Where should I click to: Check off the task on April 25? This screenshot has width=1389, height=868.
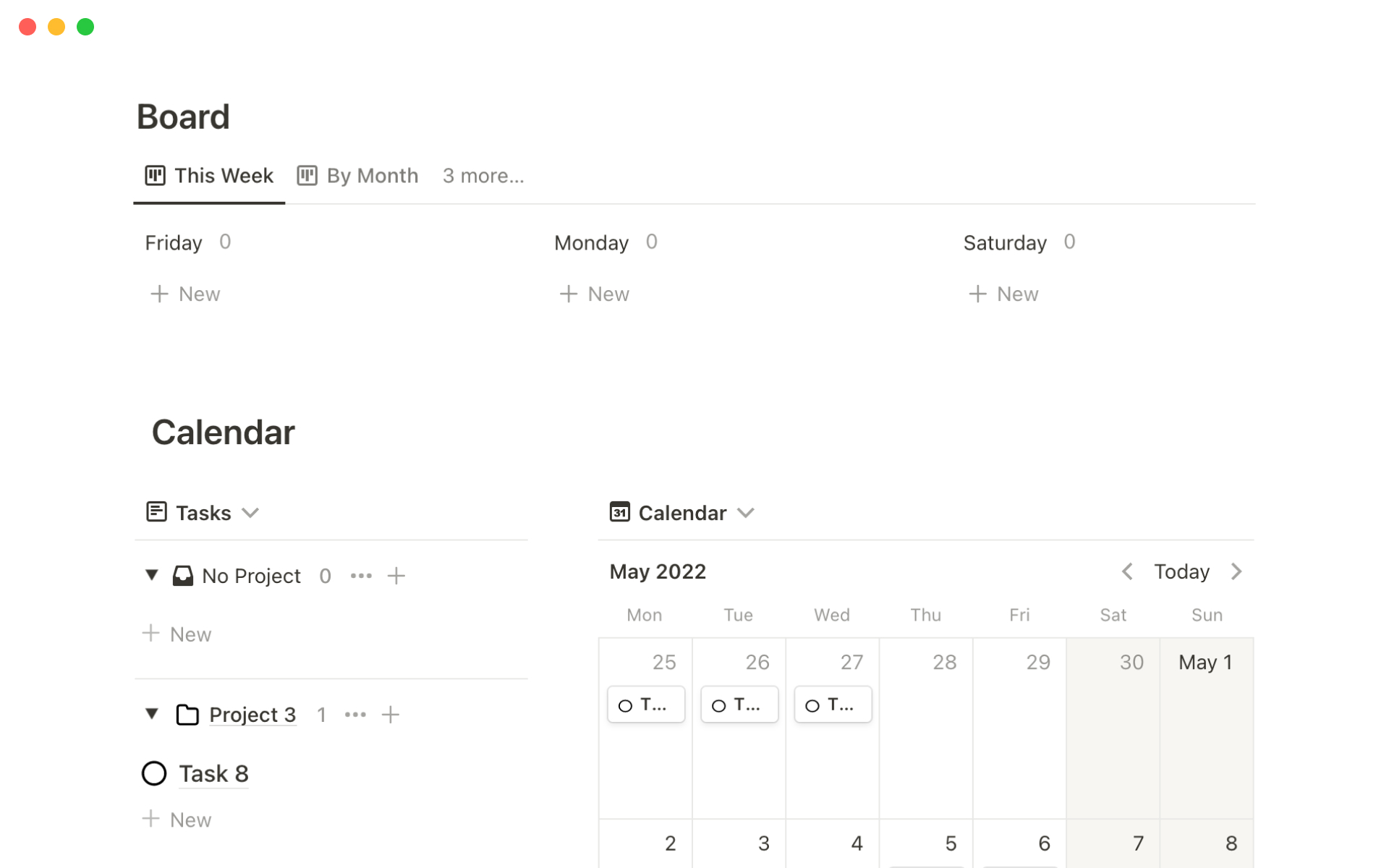tap(626, 705)
